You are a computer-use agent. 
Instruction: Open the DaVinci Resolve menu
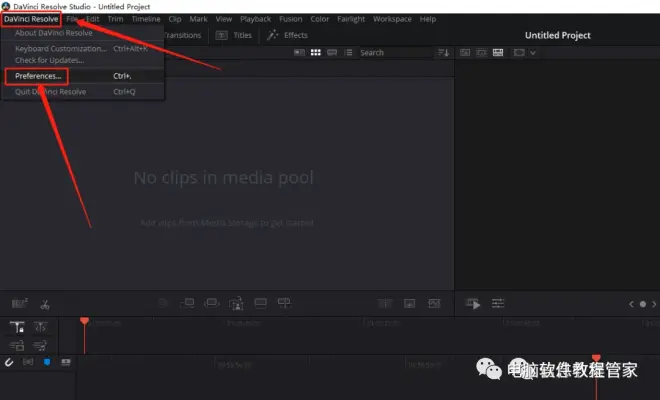point(31,19)
